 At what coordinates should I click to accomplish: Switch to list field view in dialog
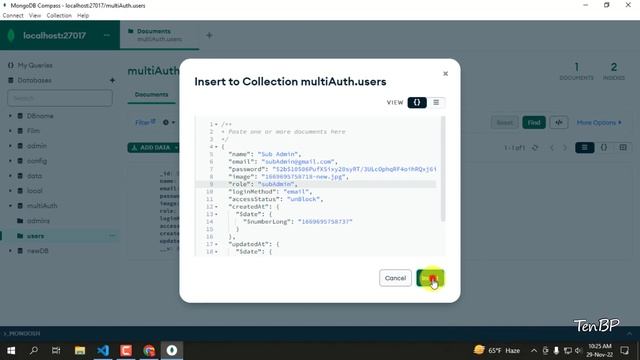click(436, 102)
